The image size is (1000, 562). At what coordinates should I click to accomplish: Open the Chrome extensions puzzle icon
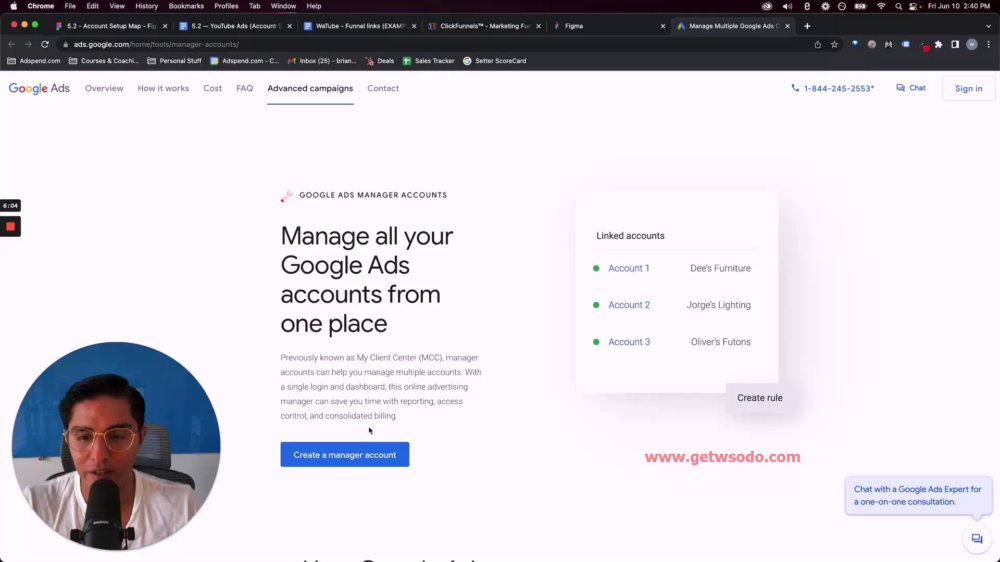(939, 45)
